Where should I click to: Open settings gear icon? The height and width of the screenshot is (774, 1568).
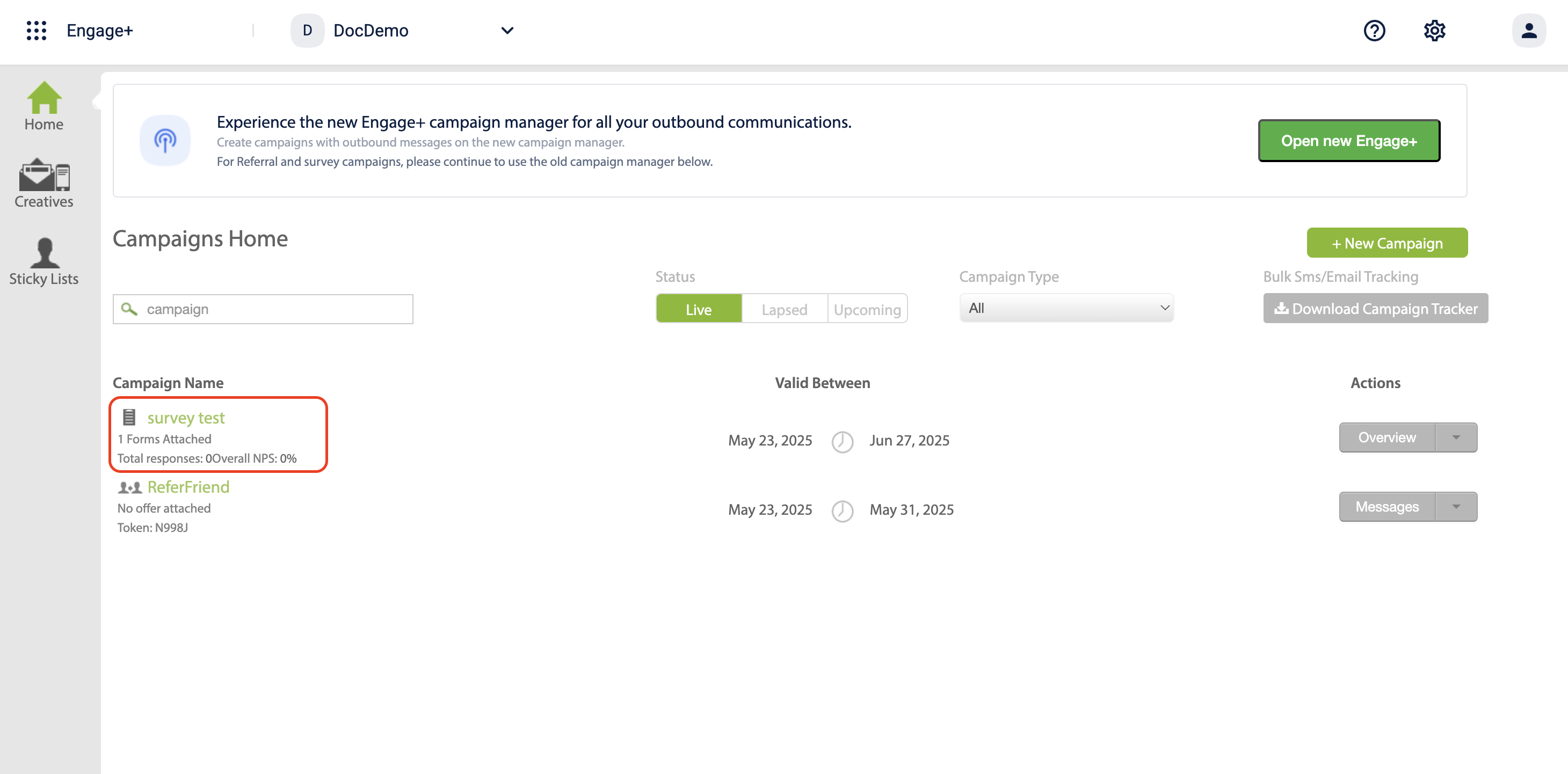pos(1434,31)
